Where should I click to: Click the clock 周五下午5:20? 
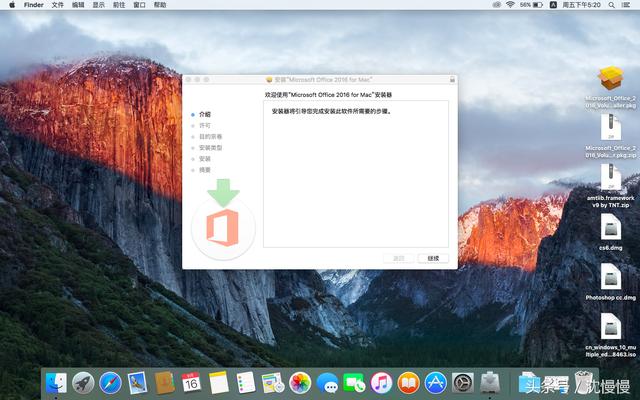point(582,5)
